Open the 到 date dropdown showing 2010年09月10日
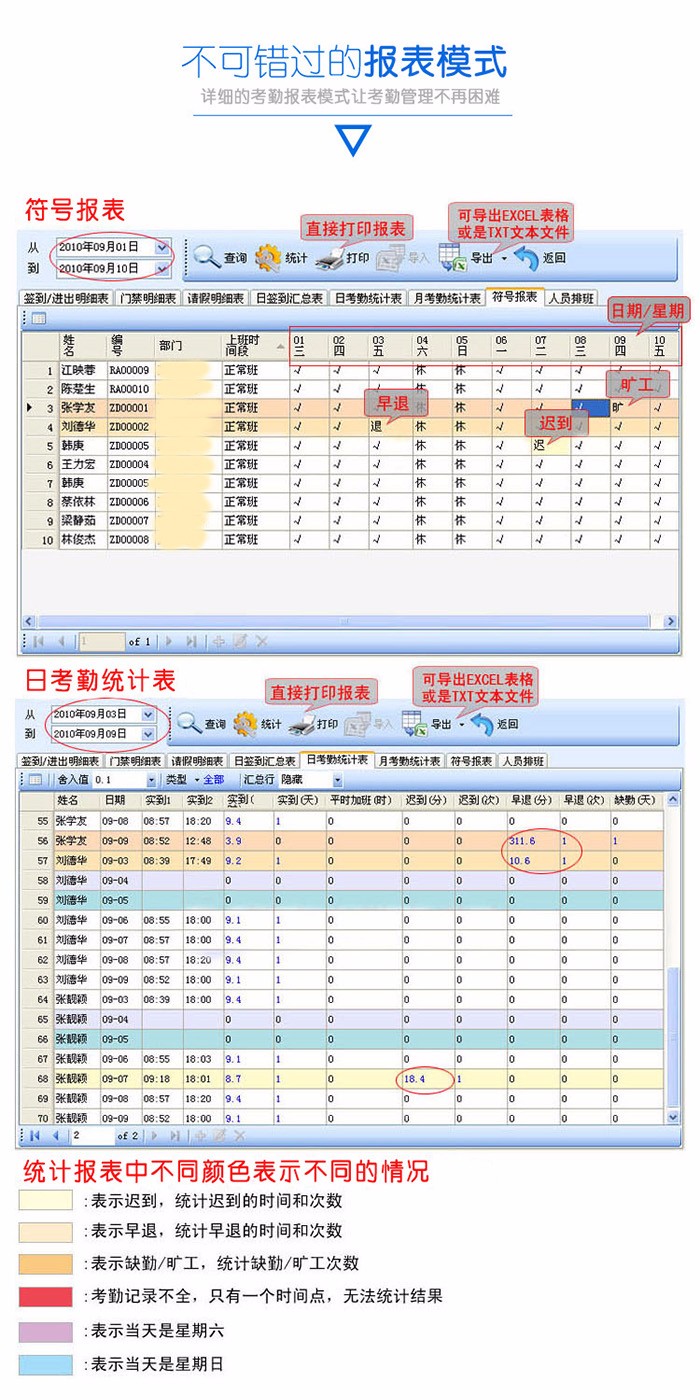Viewport: 700px width, 1400px height. pos(162,268)
